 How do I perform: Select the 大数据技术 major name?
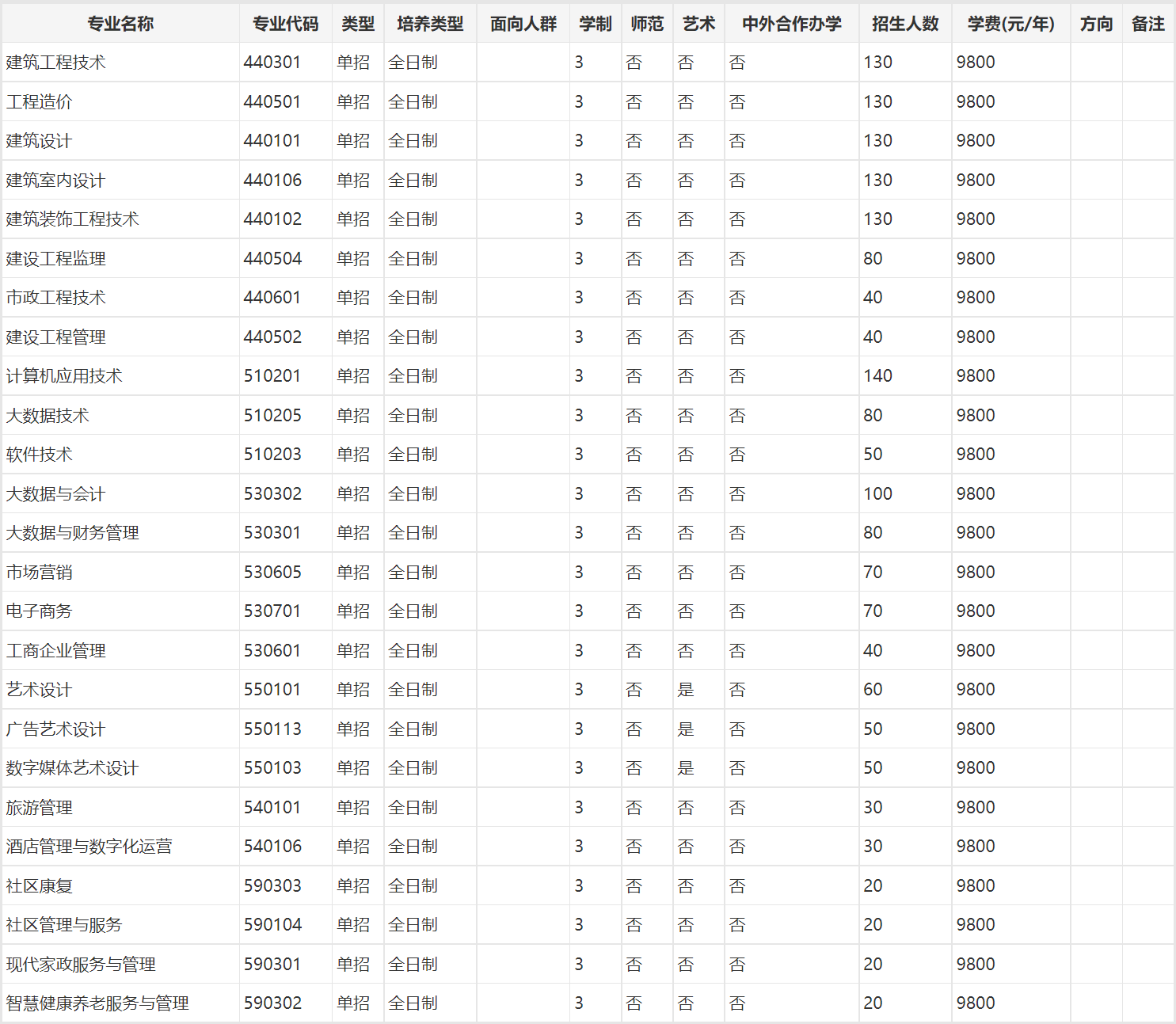(48, 415)
